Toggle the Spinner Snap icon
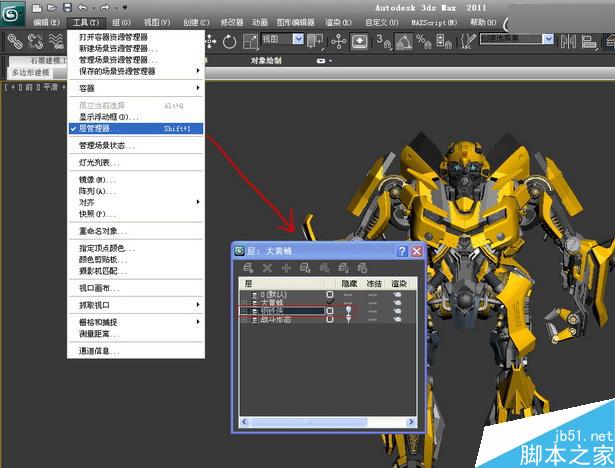 click(x=444, y=41)
